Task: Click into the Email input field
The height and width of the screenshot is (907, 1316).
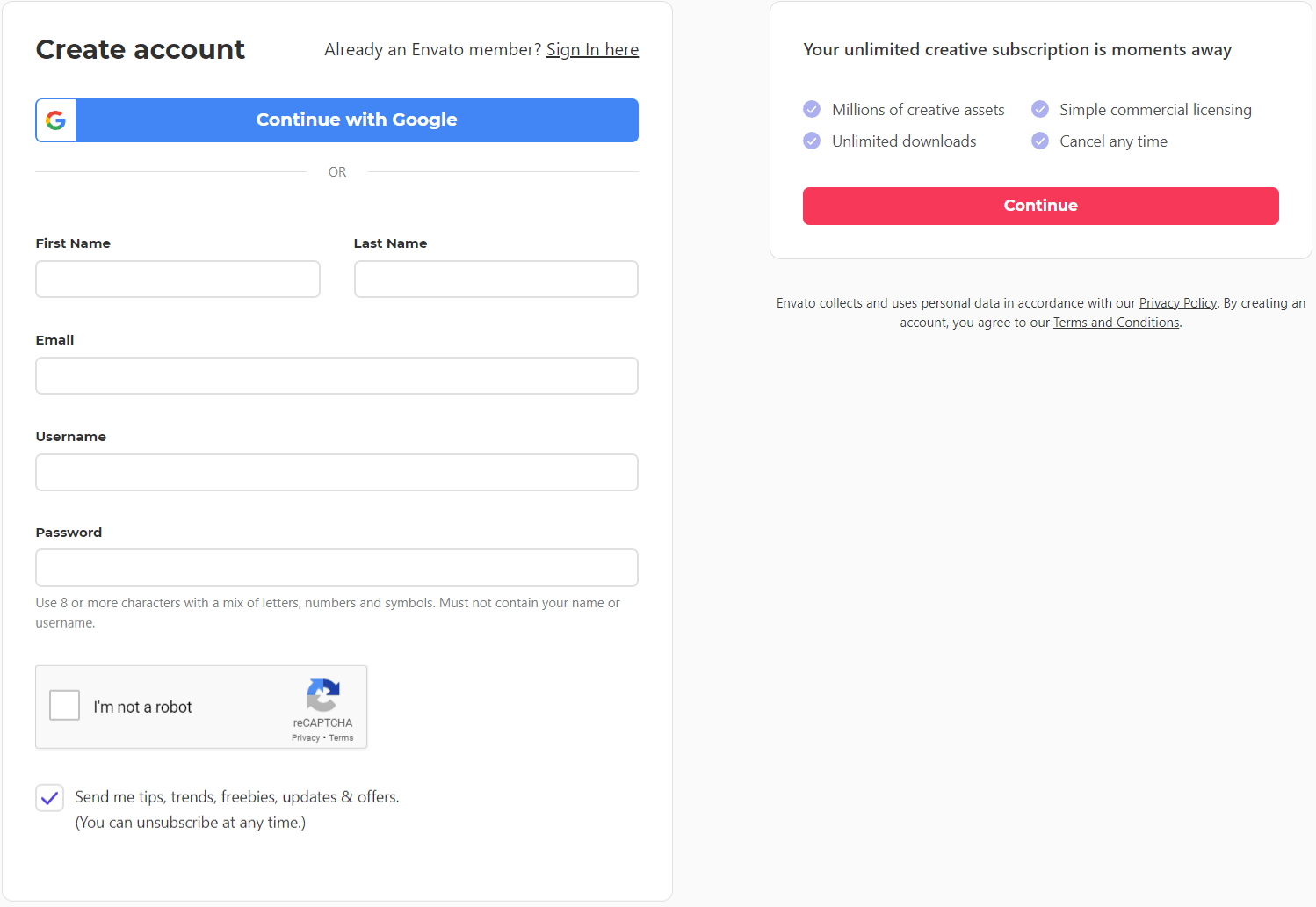Action: [336, 376]
